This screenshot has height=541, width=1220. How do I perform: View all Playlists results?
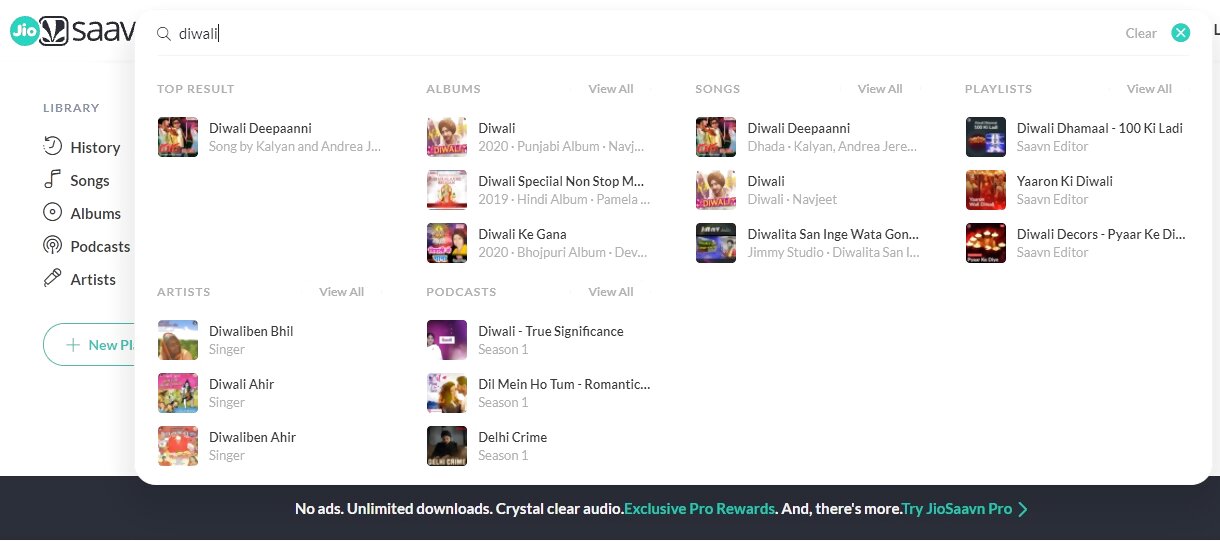1149,89
